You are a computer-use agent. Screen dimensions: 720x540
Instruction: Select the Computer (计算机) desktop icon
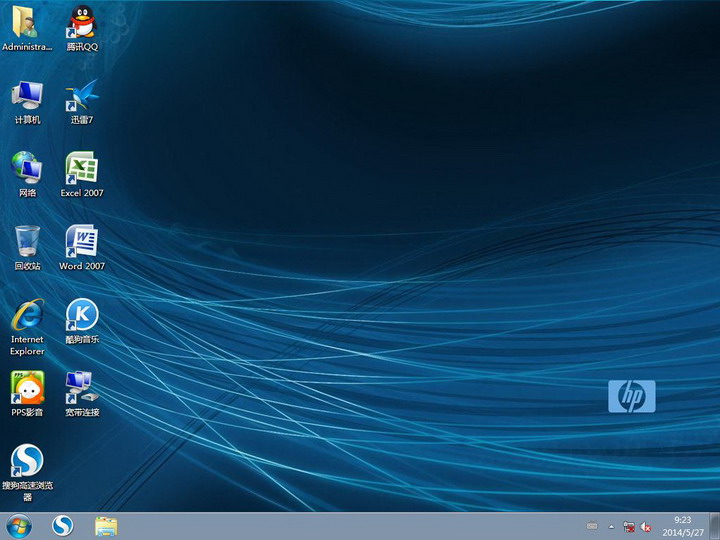click(x=27, y=95)
